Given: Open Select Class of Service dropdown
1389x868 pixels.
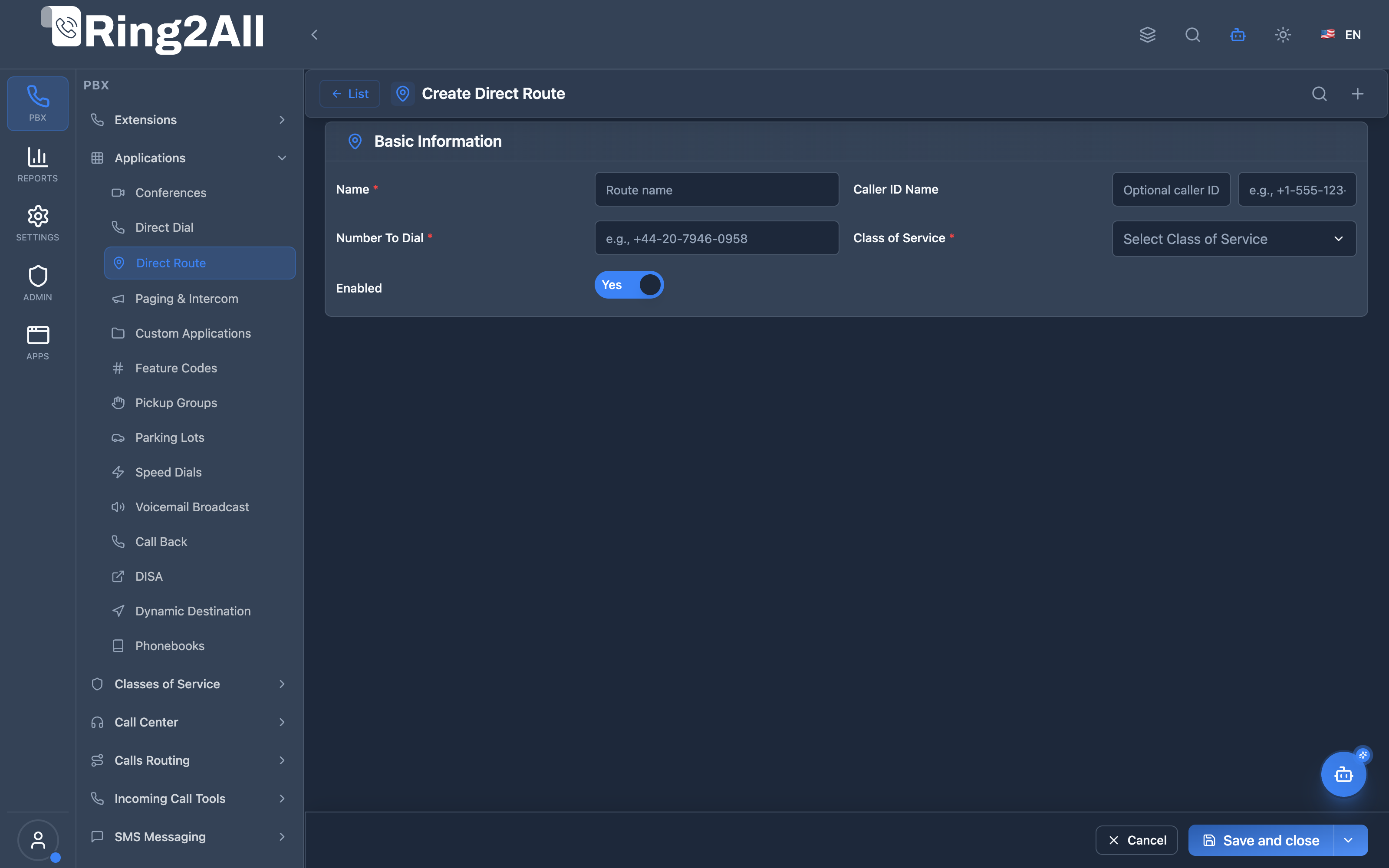Looking at the screenshot, I should click(x=1234, y=239).
